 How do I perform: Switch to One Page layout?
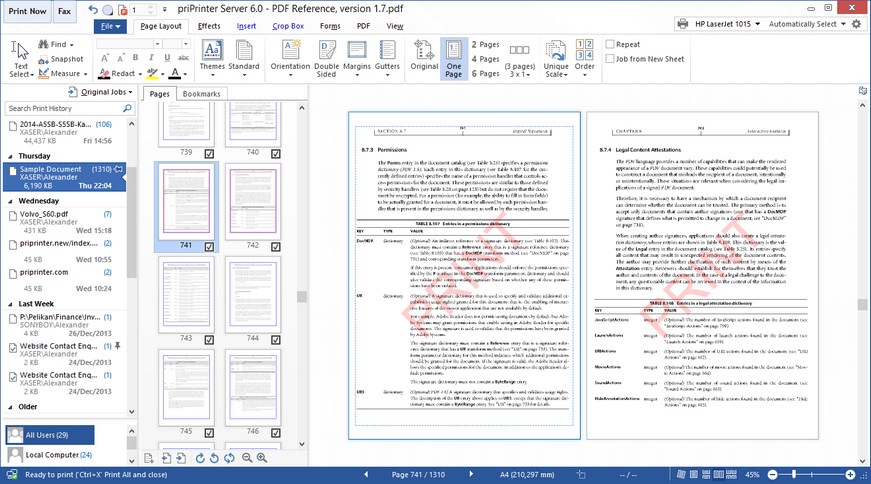[x=454, y=58]
